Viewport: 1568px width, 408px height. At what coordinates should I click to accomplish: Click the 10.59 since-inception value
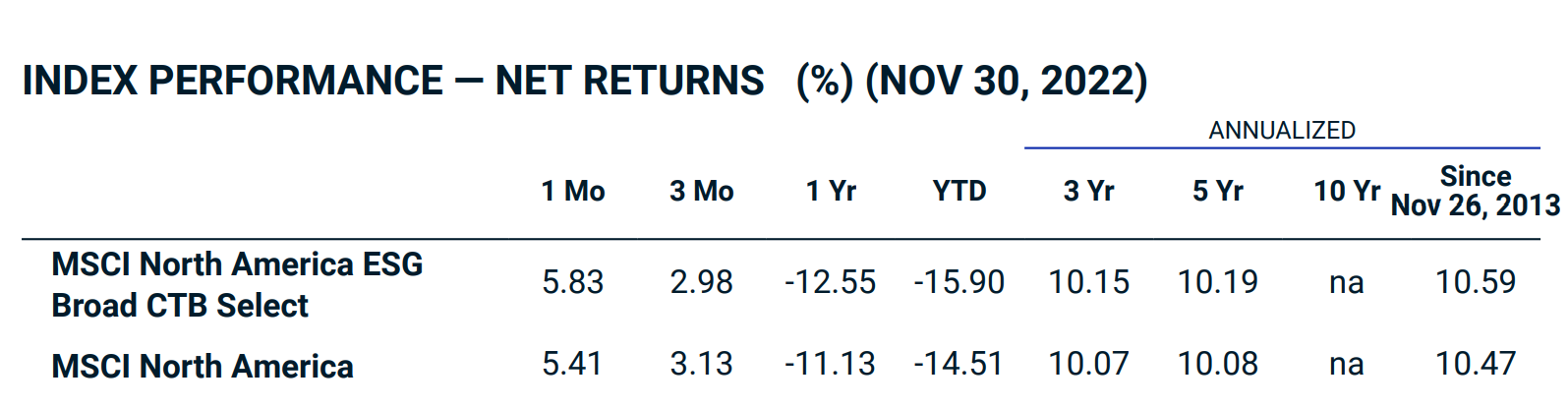(x=1476, y=282)
